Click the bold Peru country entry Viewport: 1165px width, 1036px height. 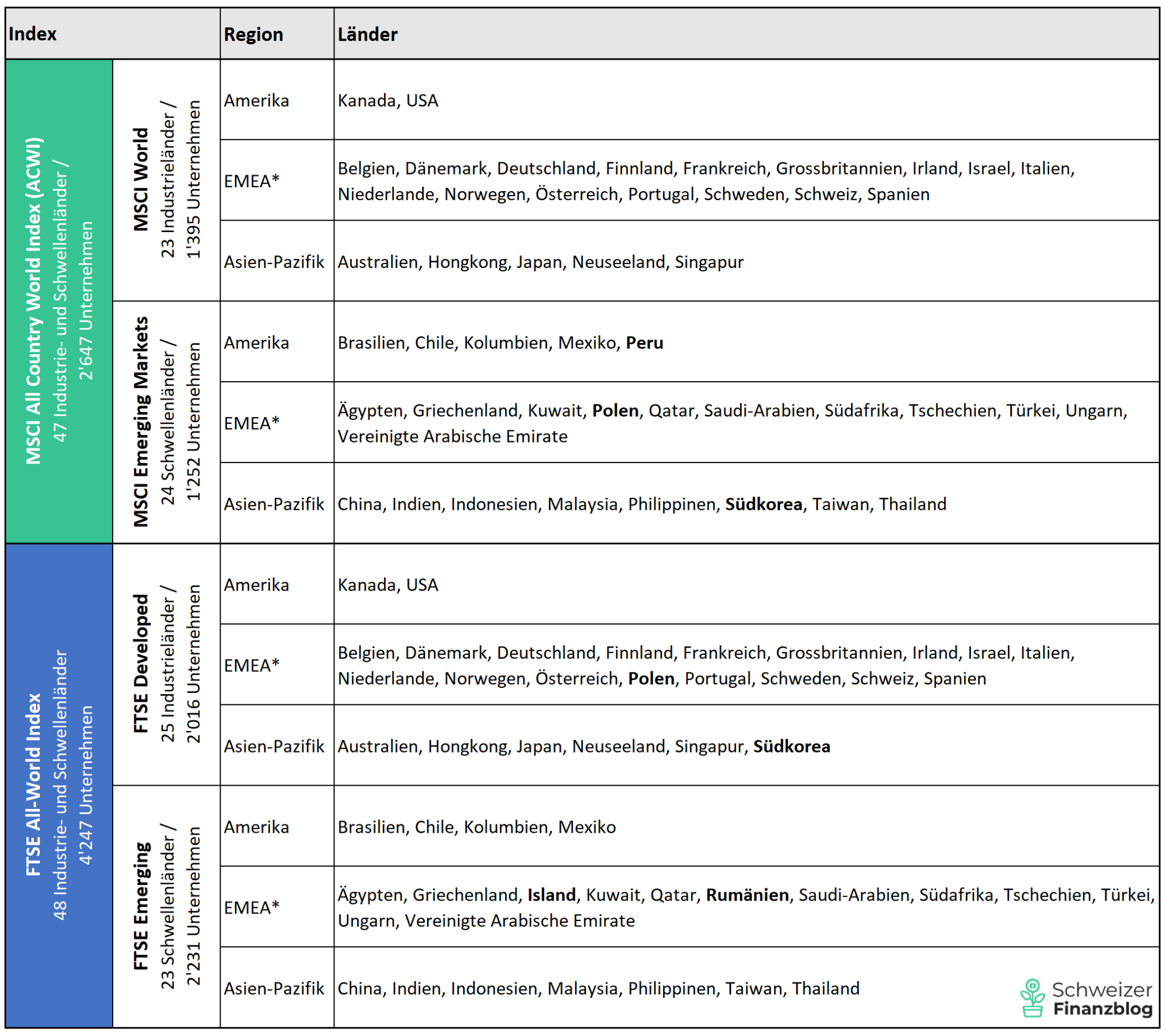[644, 342]
